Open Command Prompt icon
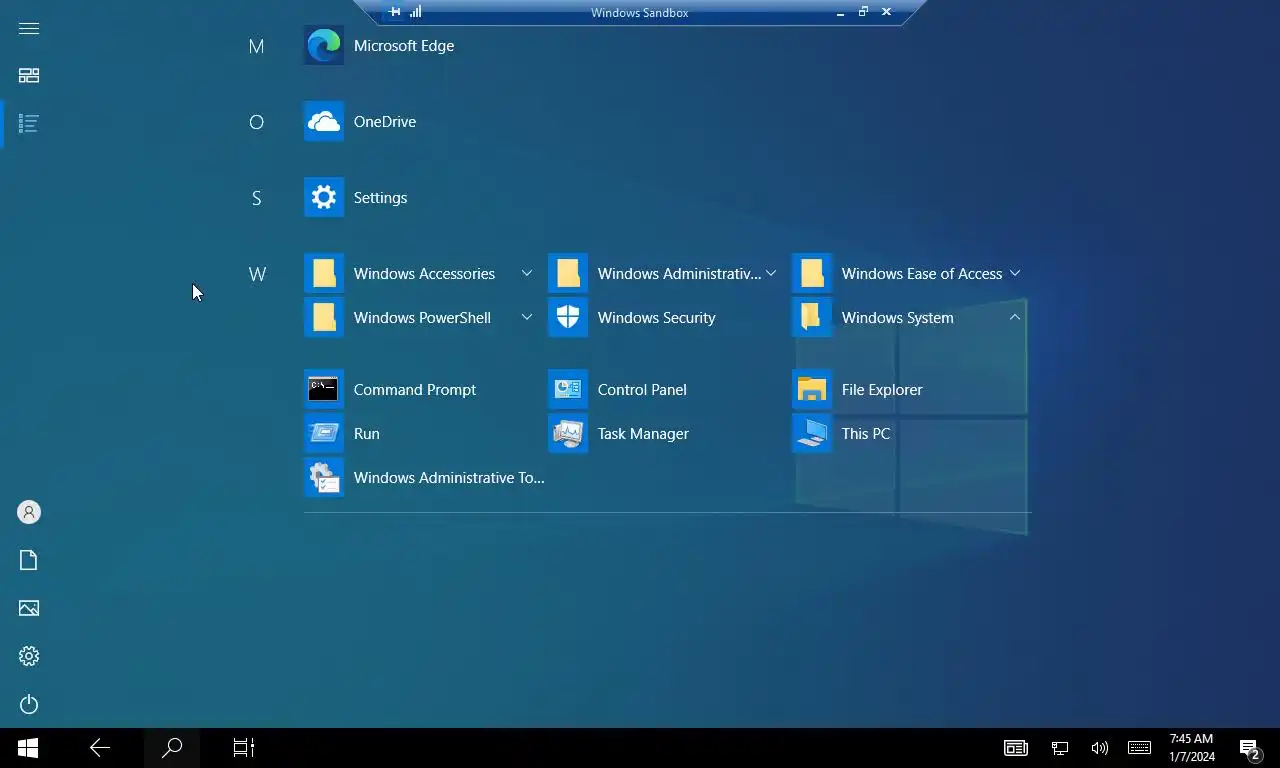 (324, 390)
